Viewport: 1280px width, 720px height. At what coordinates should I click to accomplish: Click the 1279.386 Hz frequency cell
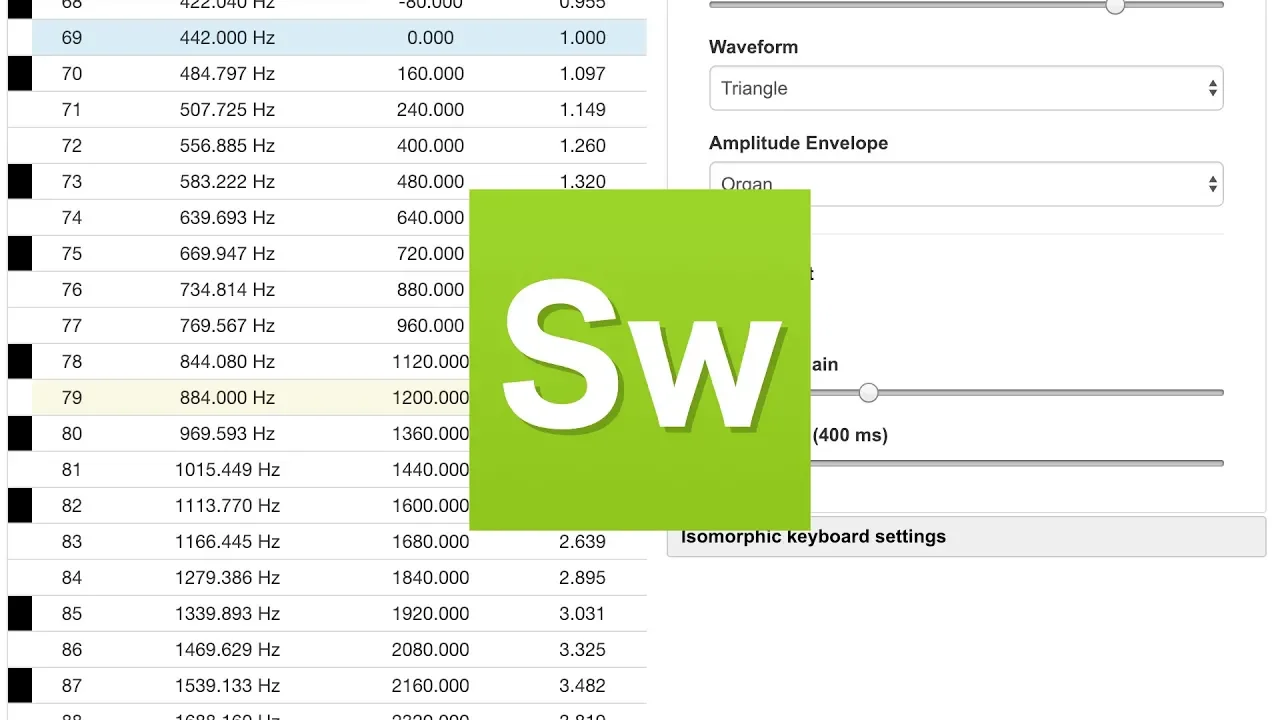point(227,578)
